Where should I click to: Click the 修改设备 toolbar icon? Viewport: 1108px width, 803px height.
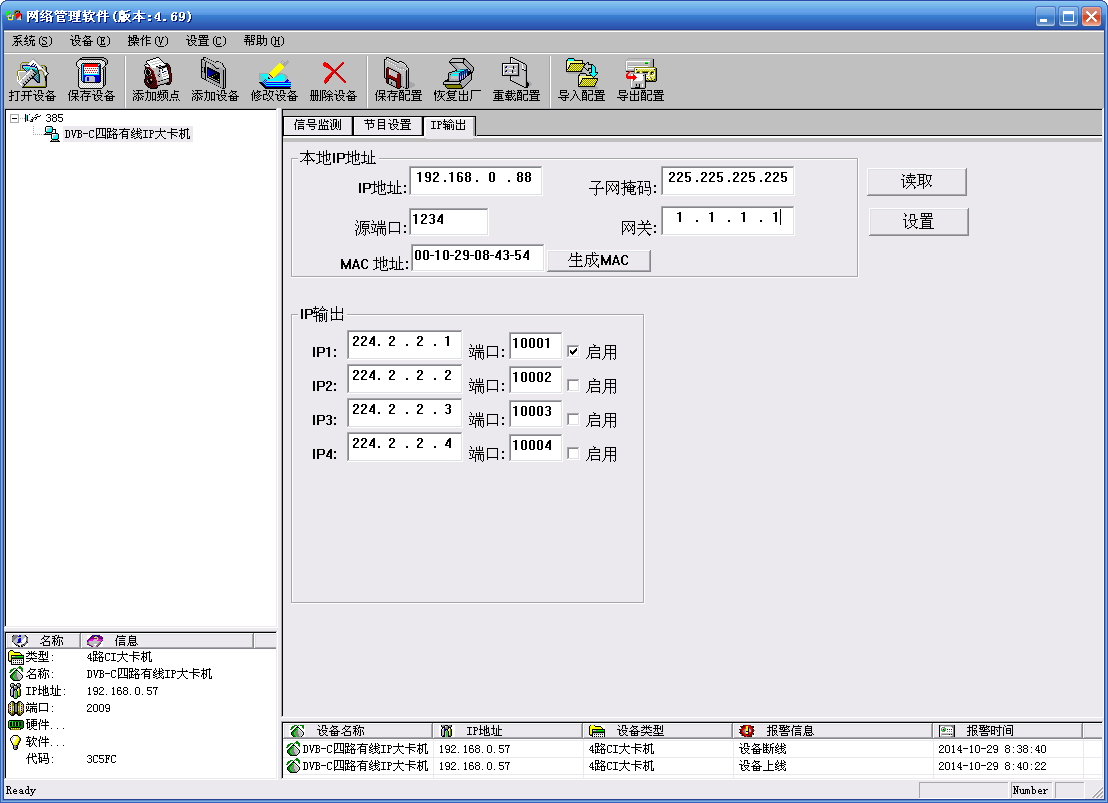(x=274, y=74)
